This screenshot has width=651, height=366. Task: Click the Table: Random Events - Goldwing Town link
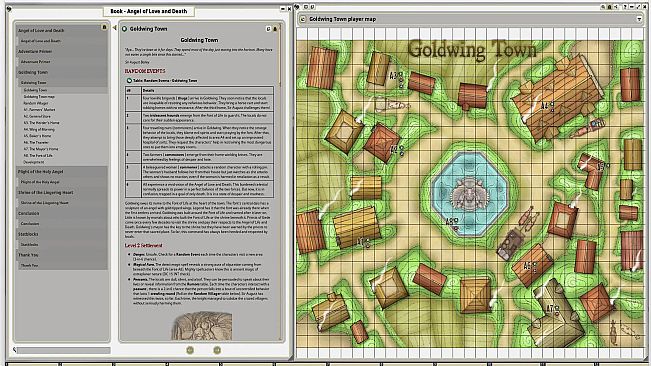165,81
